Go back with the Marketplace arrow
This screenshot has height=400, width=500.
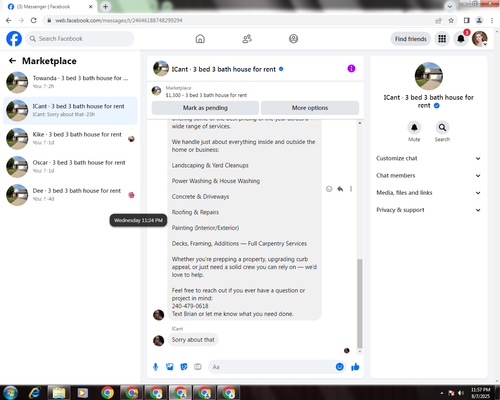pyautogui.click(x=13, y=61)
